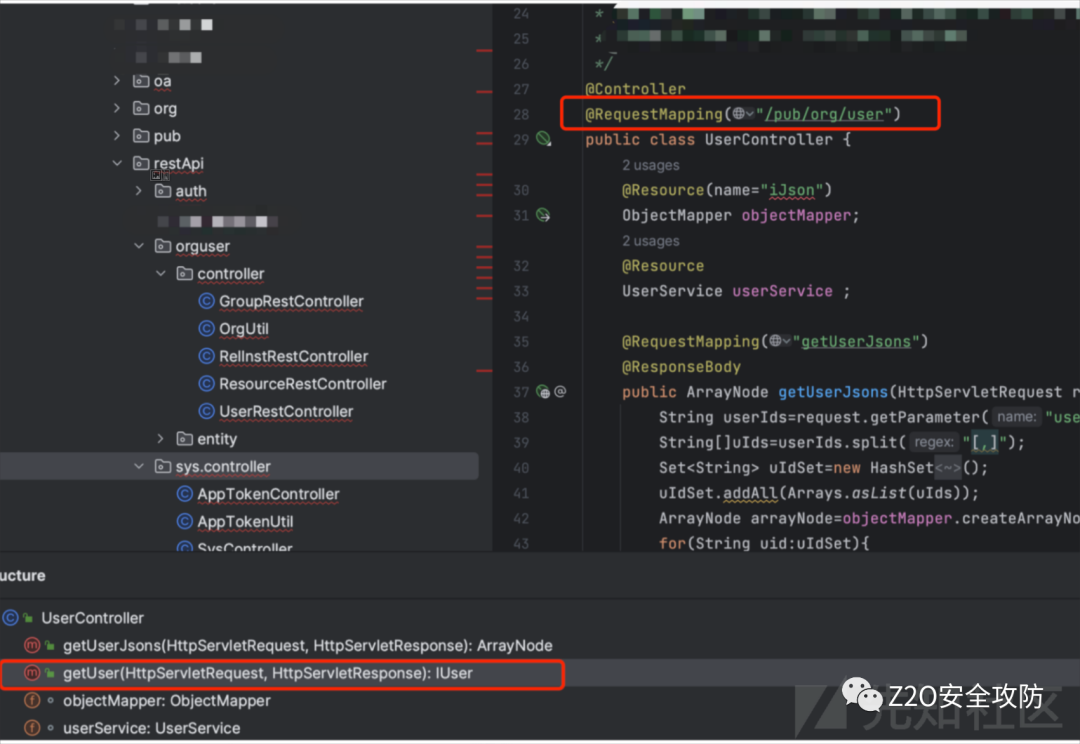Open OrgUtil in the project tree
Viewport: 1080px width, 744px height.
pyautogui.click(x=244, y=329)
